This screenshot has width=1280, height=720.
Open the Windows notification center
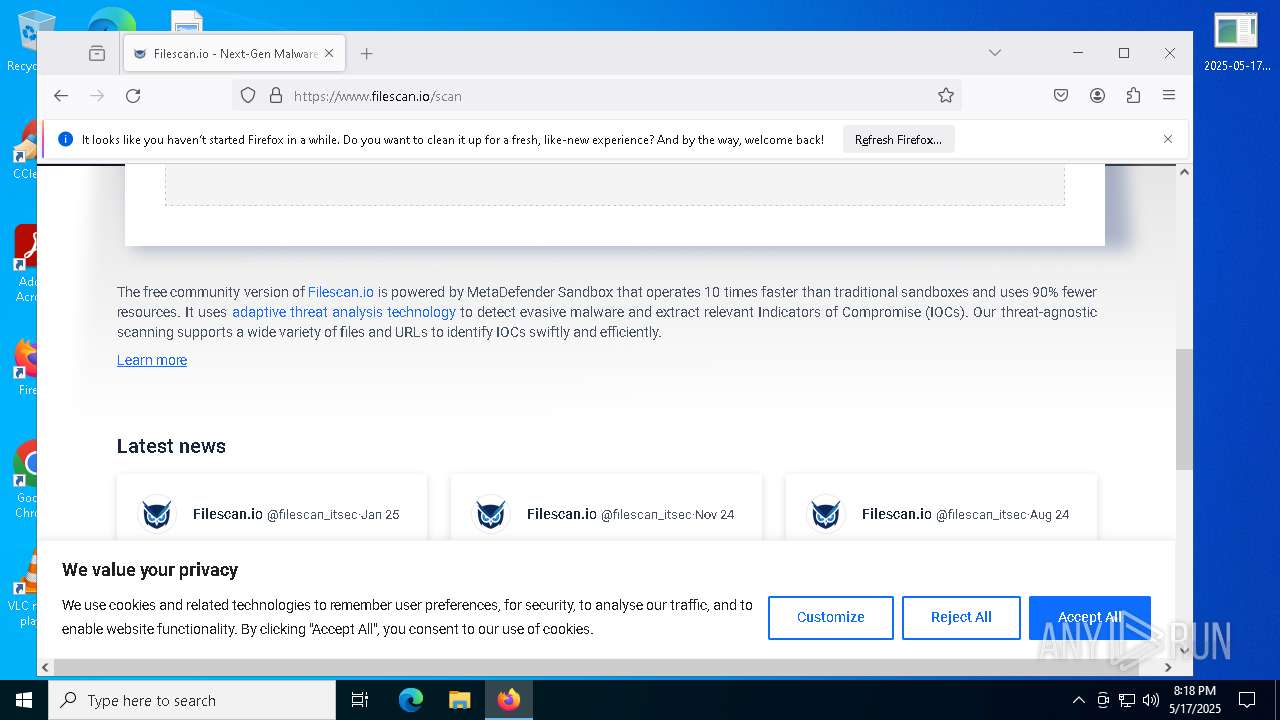pos(1247,700)
